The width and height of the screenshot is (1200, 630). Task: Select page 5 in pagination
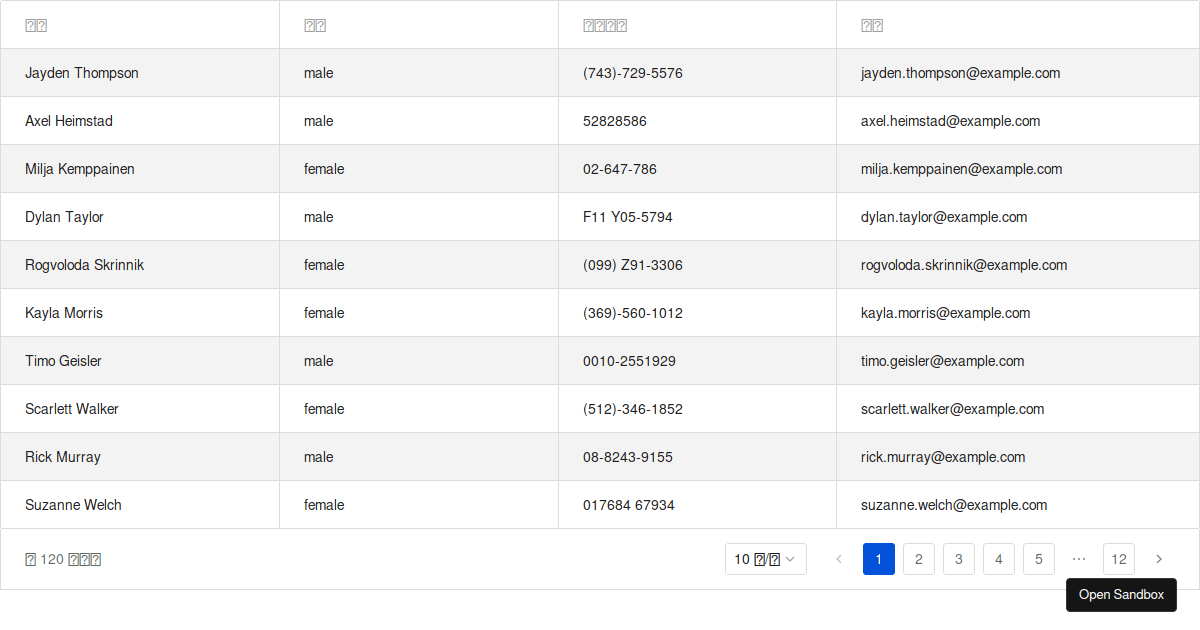click(x=1039, y=559)
